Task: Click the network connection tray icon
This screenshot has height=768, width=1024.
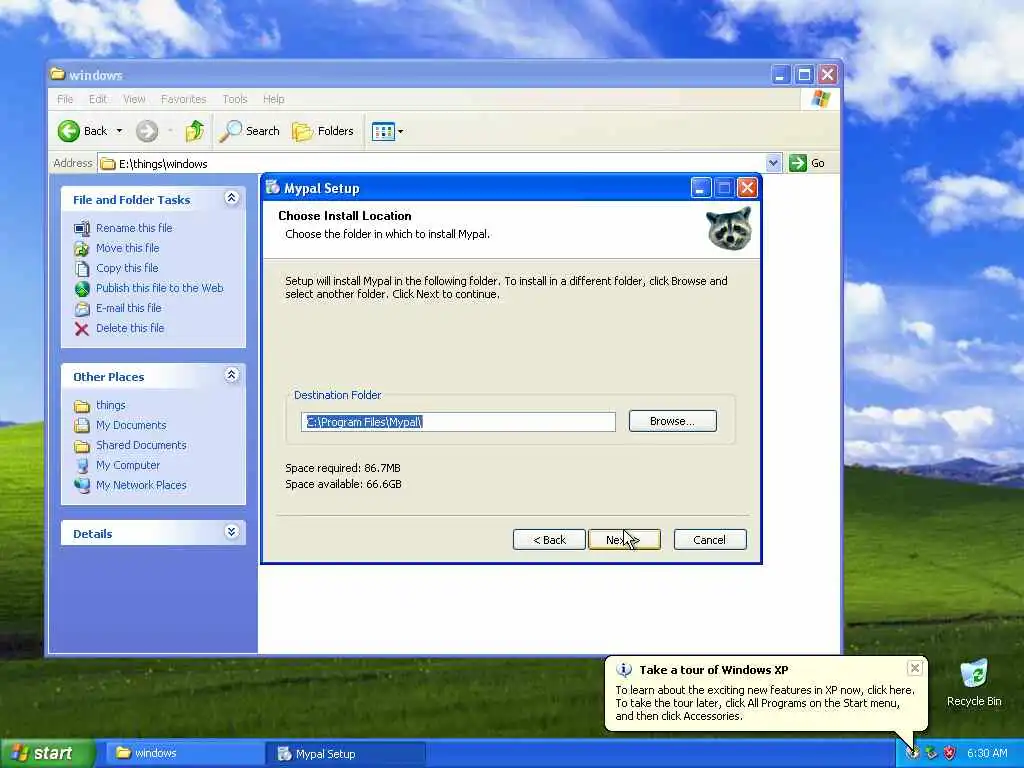Action: point(931,753)
